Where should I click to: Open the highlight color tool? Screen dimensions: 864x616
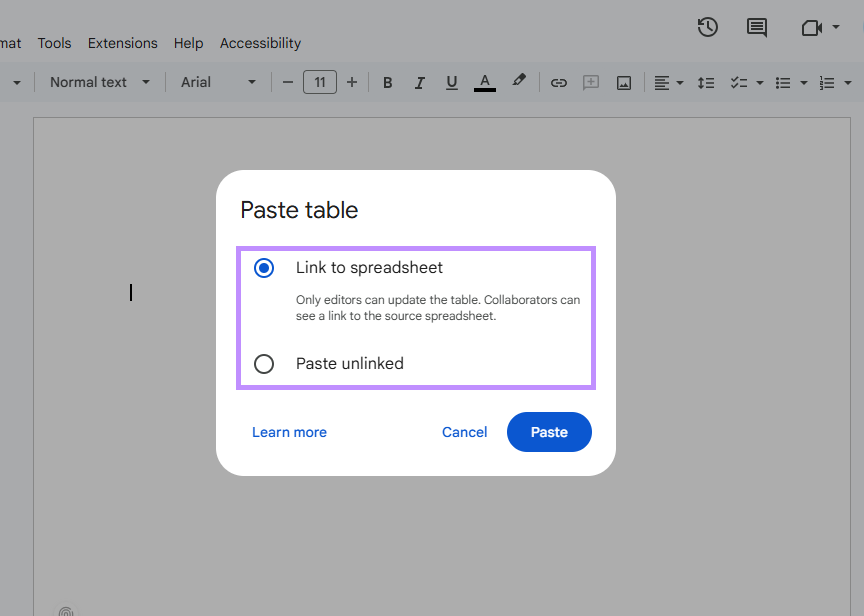tap(519, 82)
